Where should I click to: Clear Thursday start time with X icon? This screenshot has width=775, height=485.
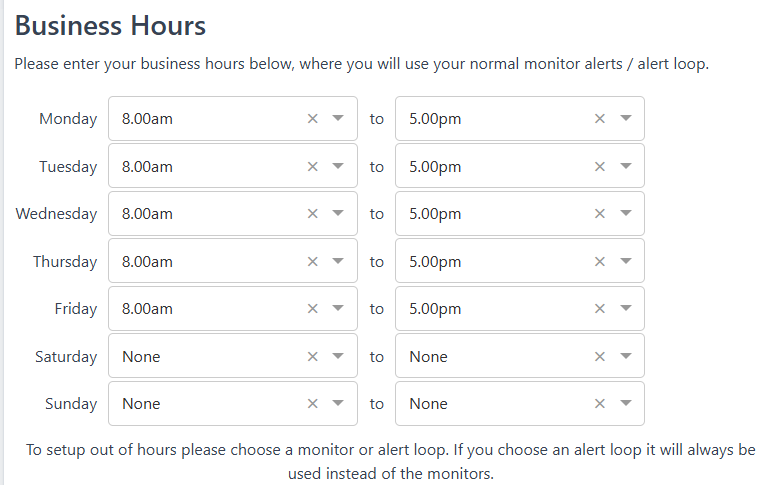[x=312, y=262]
